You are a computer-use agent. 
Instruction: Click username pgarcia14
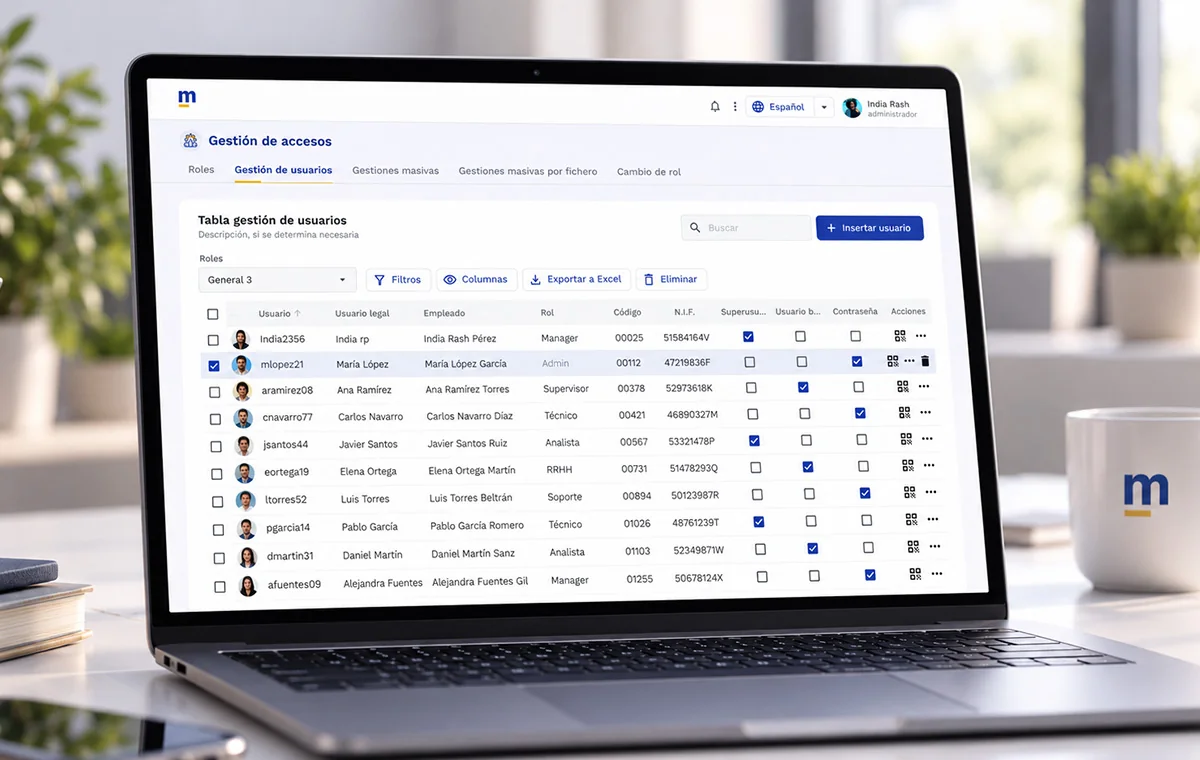pos(288,527)
